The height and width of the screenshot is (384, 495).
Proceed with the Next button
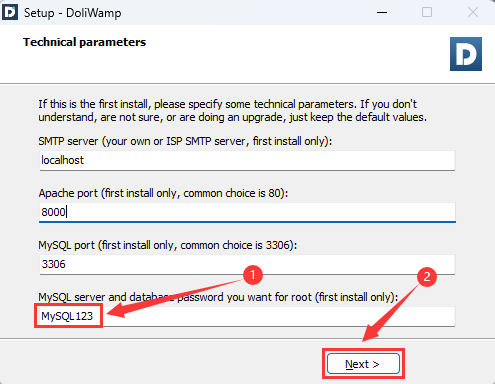[363, 364]
